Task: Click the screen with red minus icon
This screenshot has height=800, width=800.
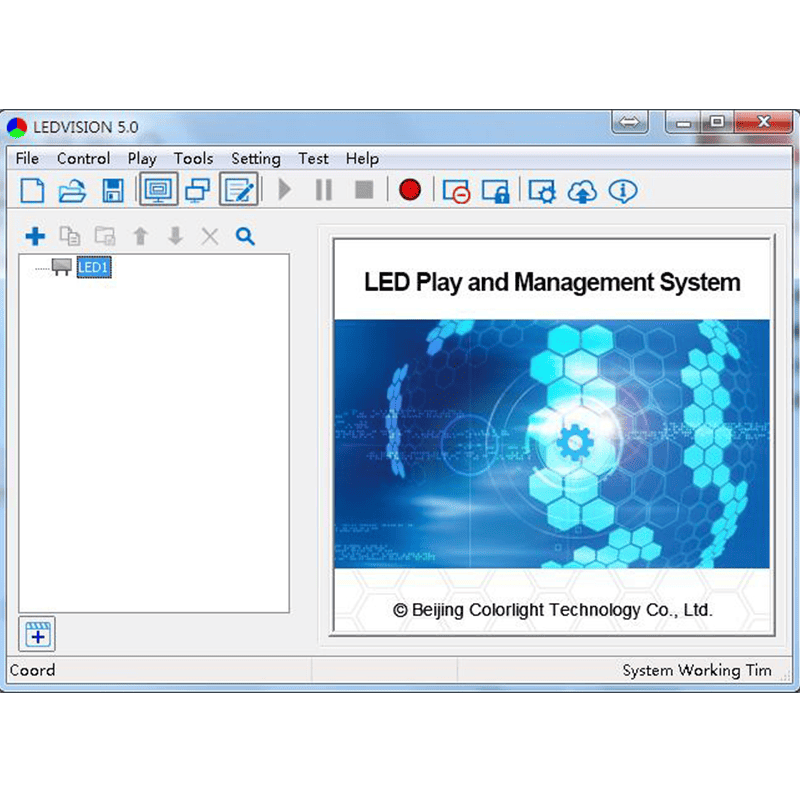Action: [456, 192]
